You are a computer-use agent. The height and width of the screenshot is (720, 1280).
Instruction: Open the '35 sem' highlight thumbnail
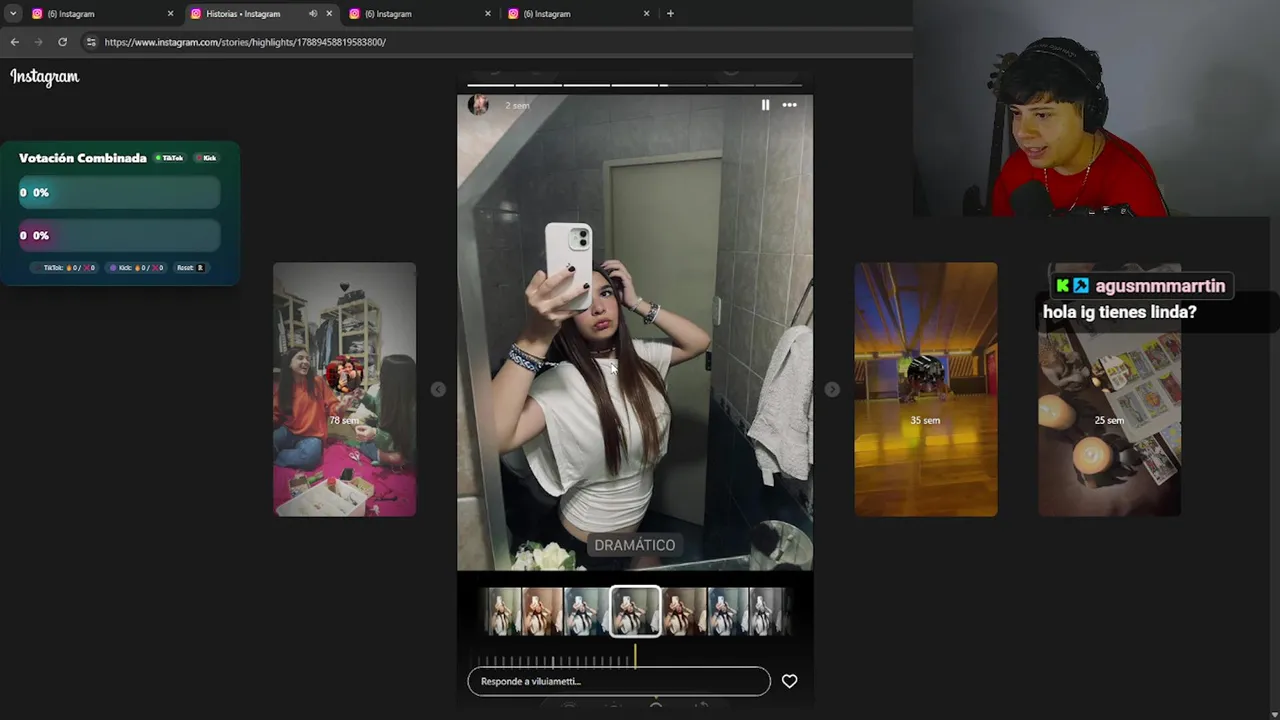926,389
